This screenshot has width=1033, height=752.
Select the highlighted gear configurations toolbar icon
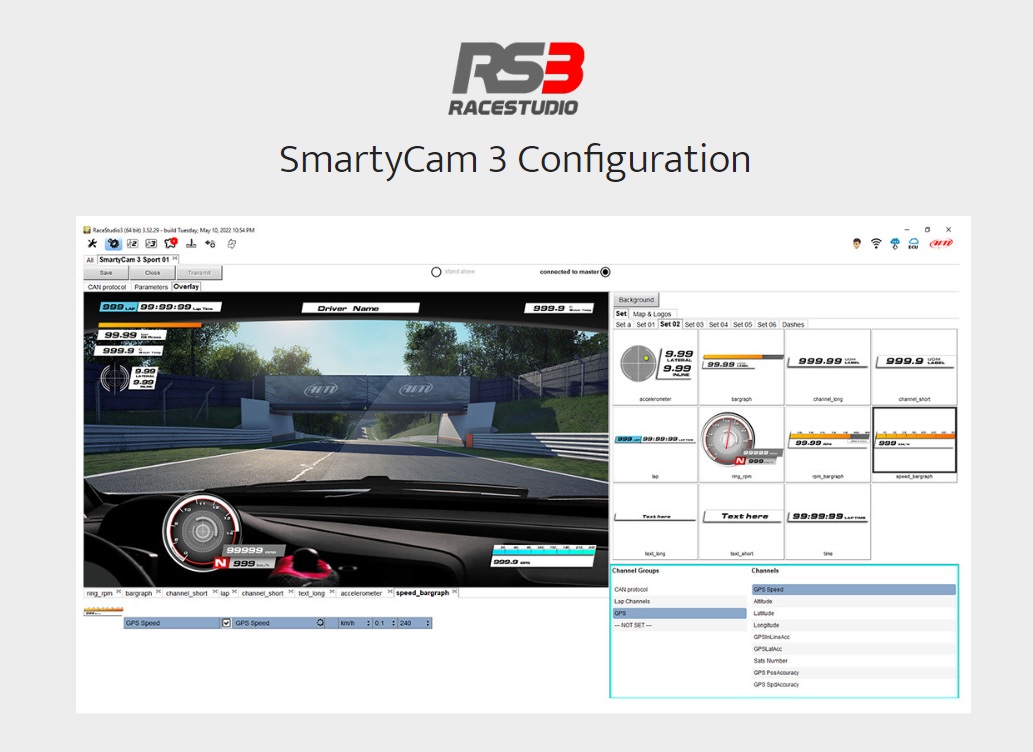pos(113,244)
